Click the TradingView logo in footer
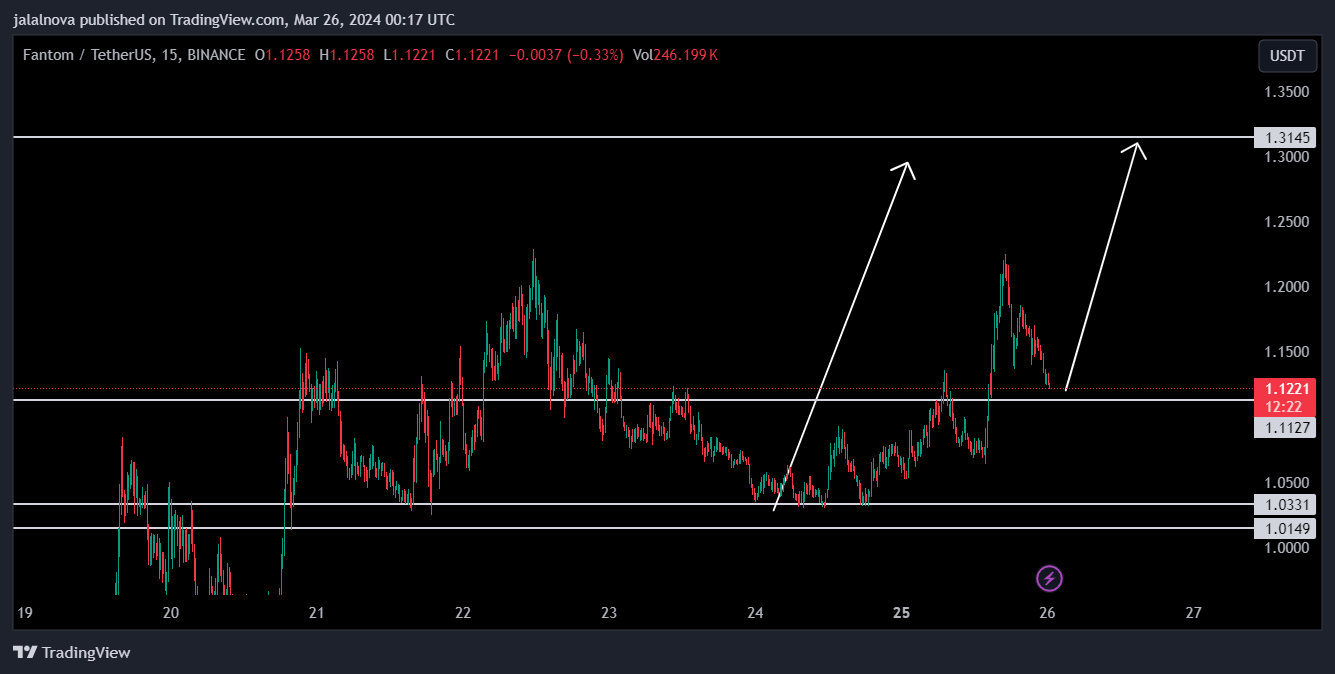Viewport: 1335px width, 674px height. tap(72, 653)
